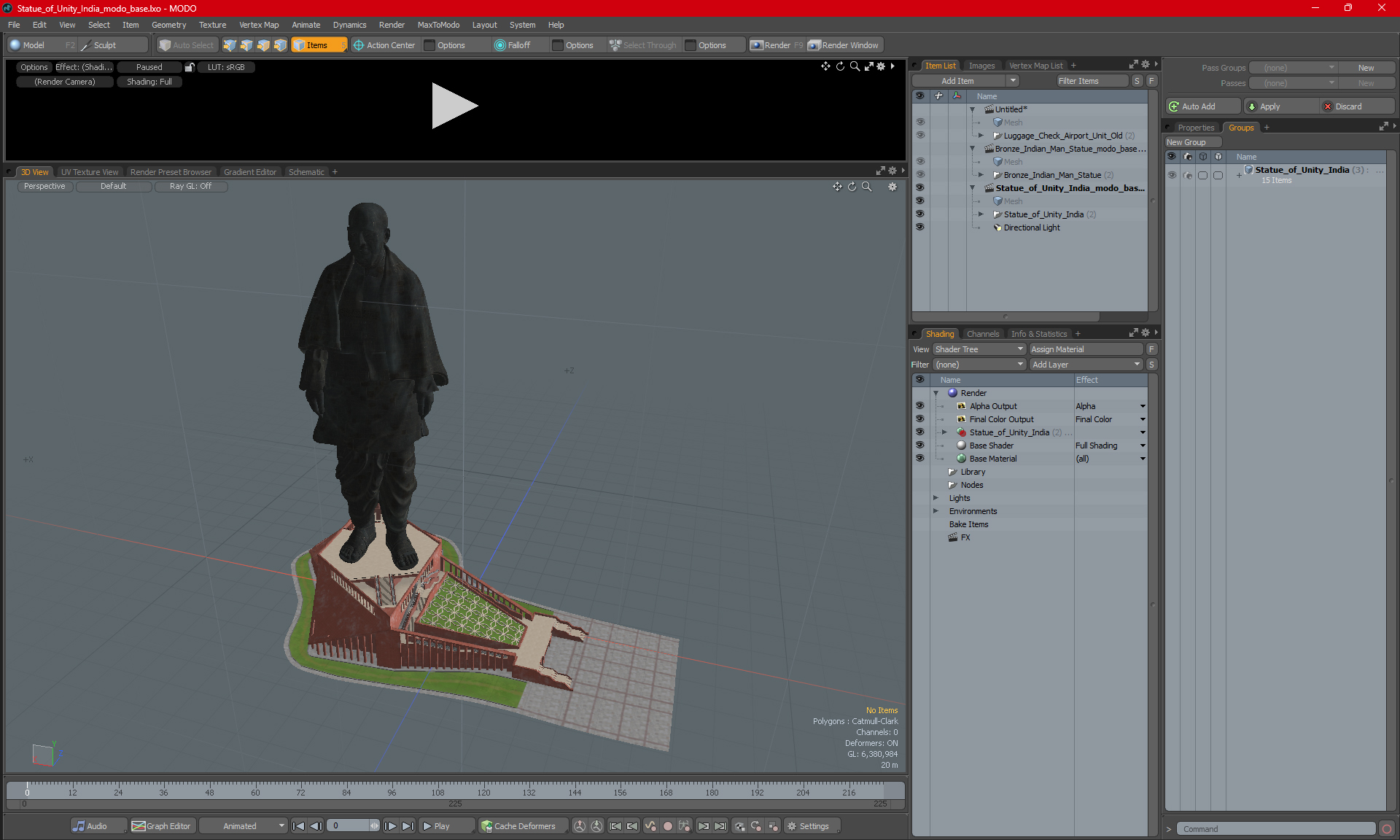
Task: Go to first frame in timeline controls
Action: [299, 826]
